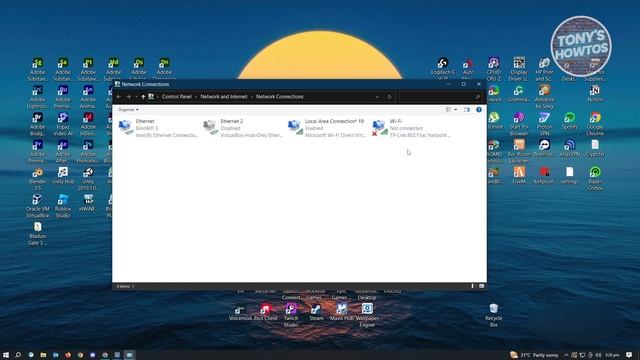Viewport: 640px width, 360px height.
Task: Open Rec Room Launcher desktop shortcut
Action: tap(519, 151)
